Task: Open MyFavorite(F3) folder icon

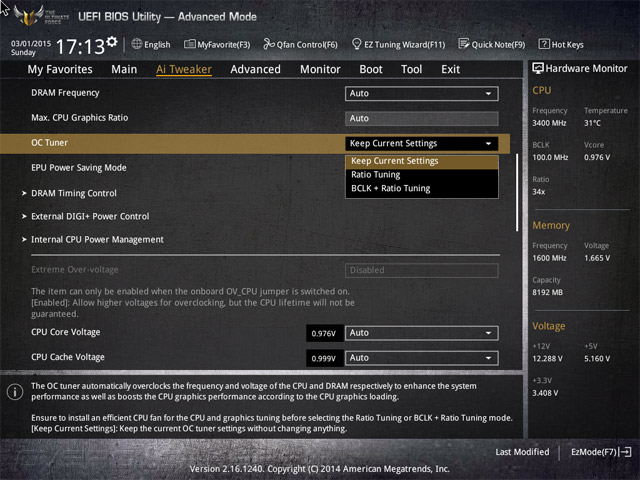Action: (189, 44)
